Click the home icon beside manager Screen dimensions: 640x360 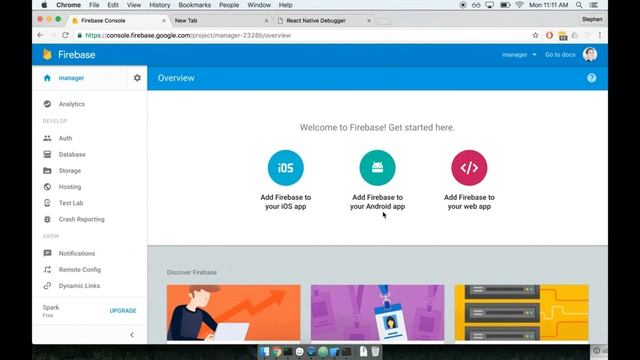(x=47, y=78)
